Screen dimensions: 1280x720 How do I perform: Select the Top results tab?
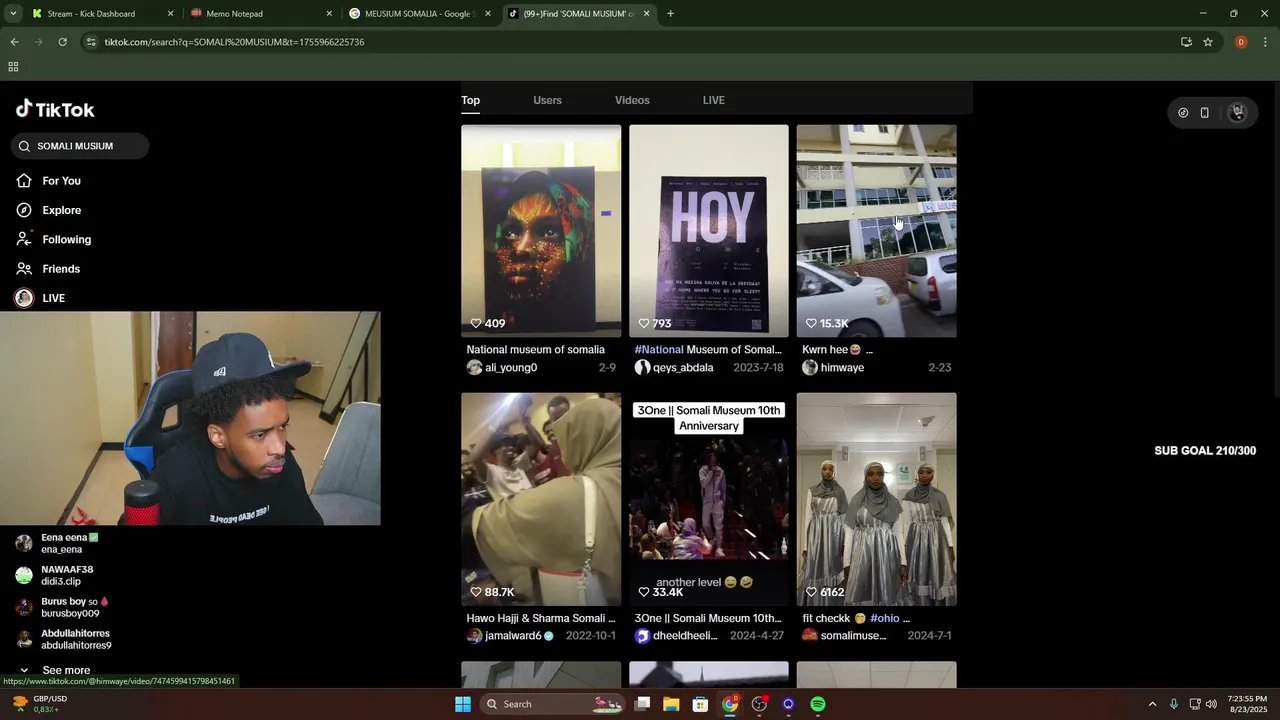coord(470,100)
